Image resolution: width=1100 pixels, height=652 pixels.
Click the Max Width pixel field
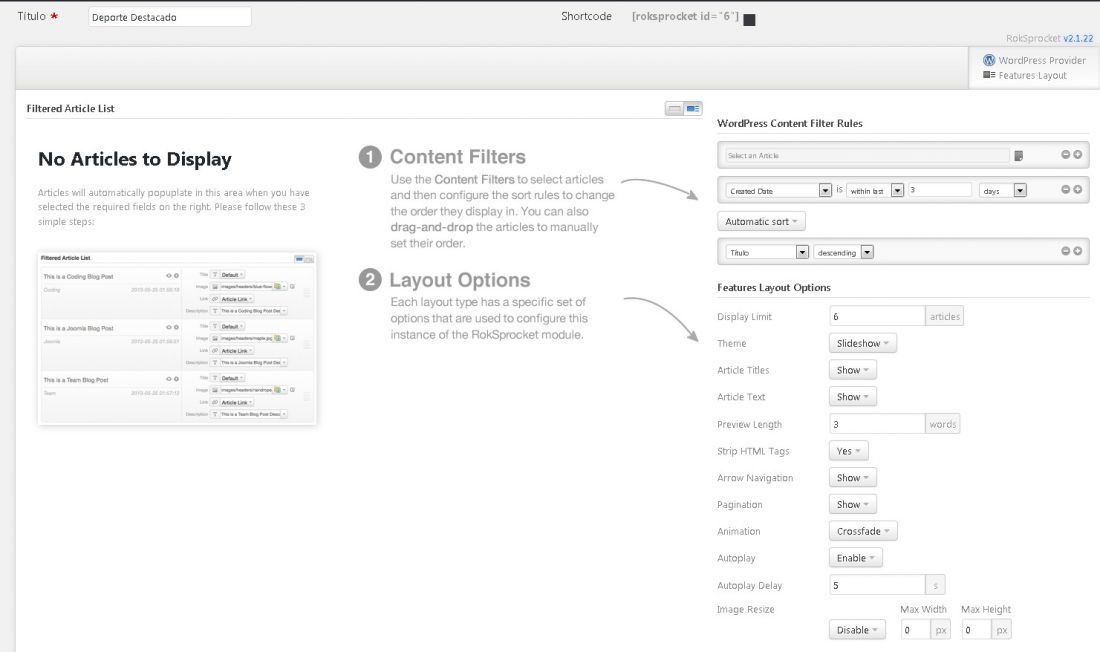point(915,630)
